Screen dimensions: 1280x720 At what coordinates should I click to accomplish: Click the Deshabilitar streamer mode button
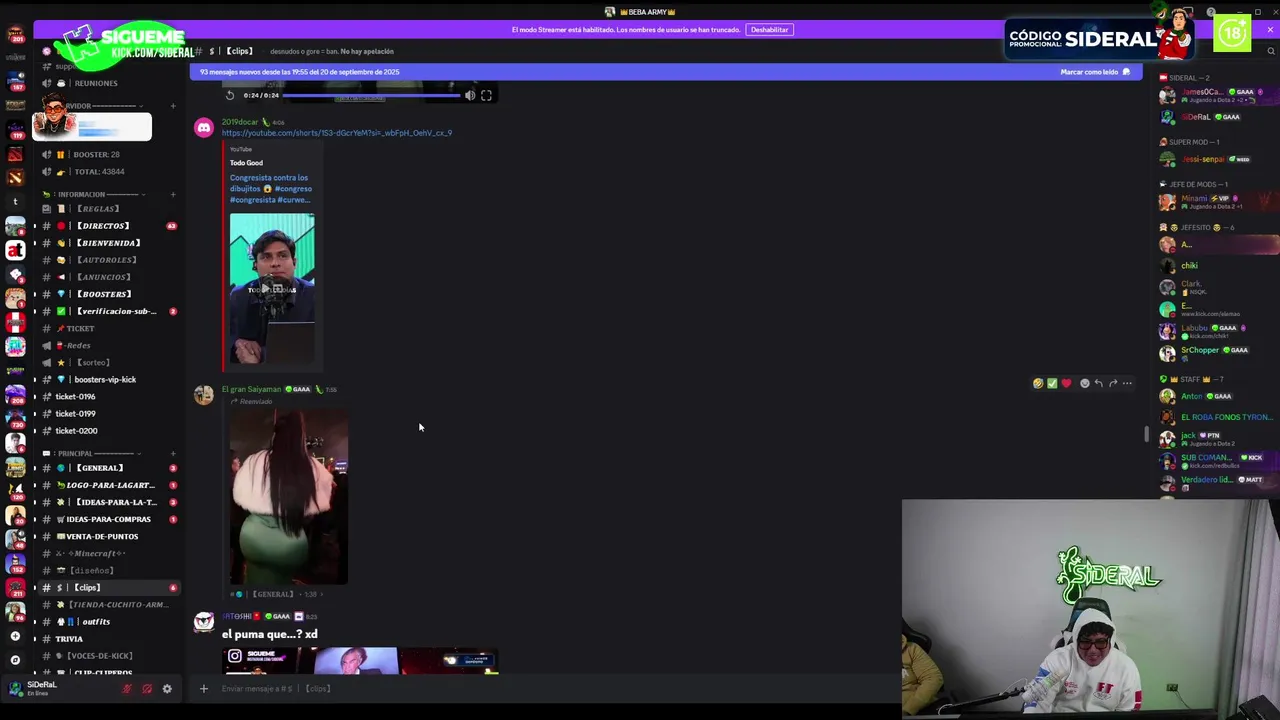[770, 30]
